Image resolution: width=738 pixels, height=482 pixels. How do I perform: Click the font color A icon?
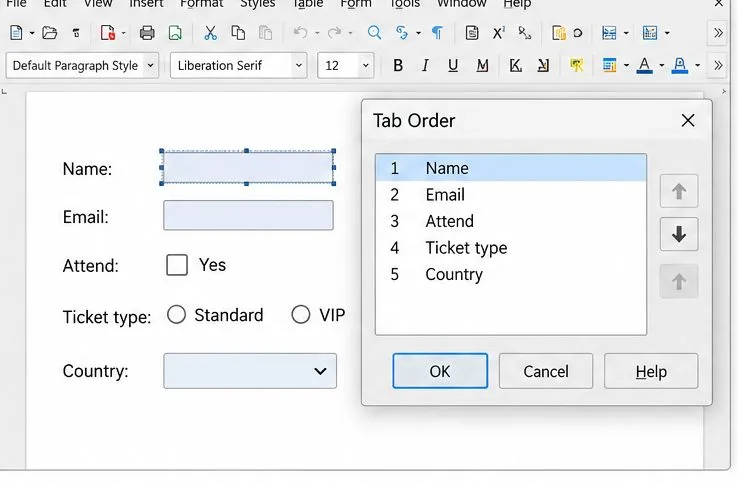(644, 65)
